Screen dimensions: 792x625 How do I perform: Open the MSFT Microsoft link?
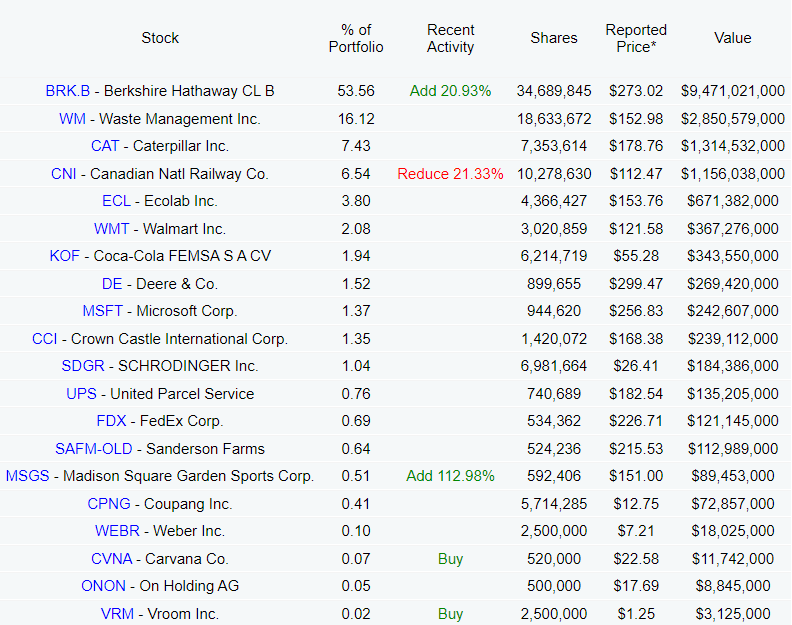point(103,311)
